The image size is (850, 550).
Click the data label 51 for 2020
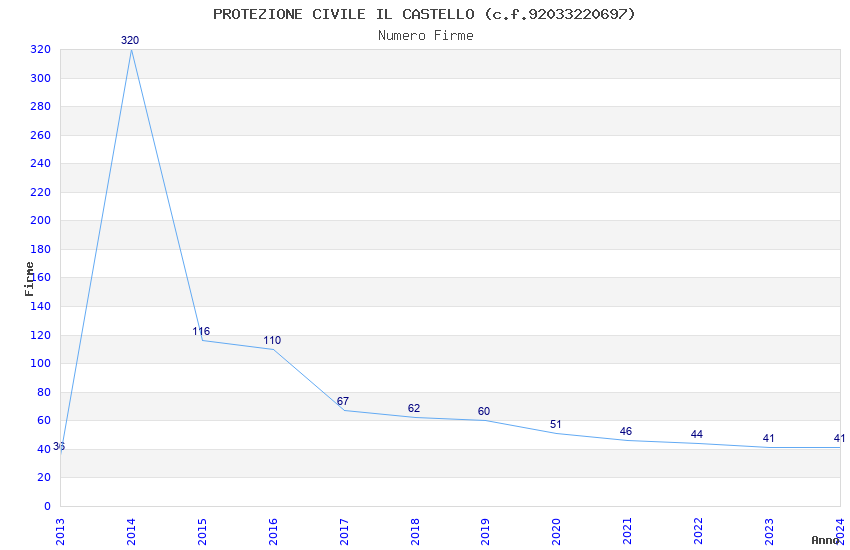(x=556, y=424)
